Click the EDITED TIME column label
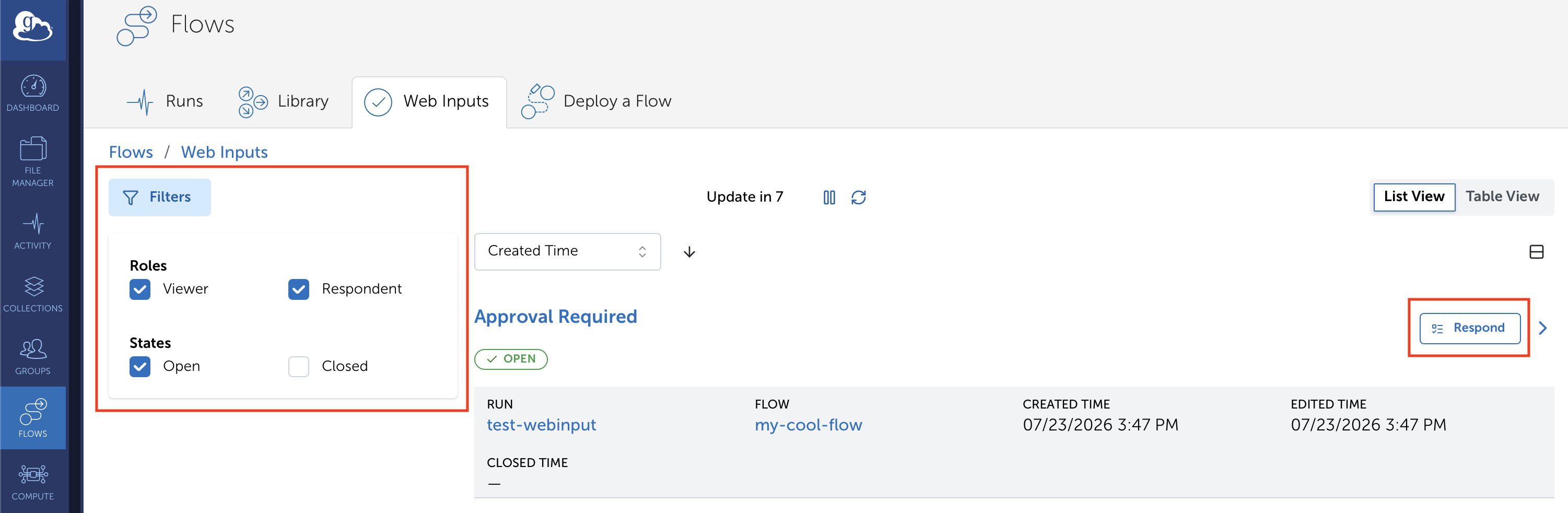Viewport: 1568px width, 513px height. coord(1328,404)
